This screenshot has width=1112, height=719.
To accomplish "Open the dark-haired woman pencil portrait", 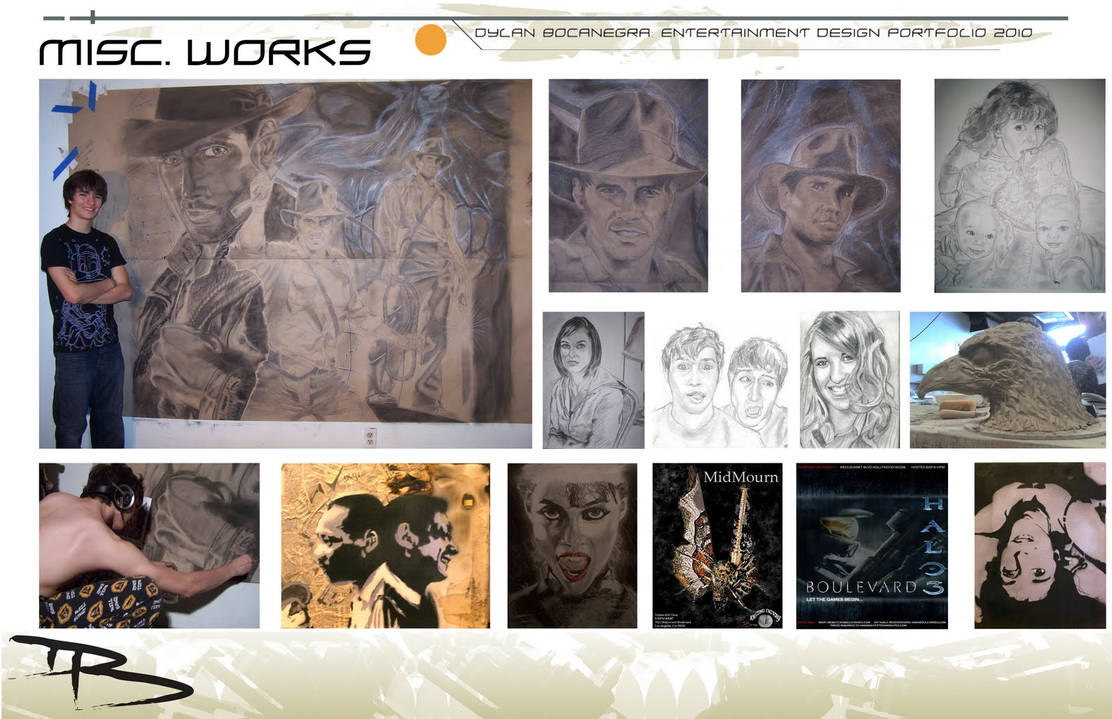I will pyautogui.click(x=594, y=380).
